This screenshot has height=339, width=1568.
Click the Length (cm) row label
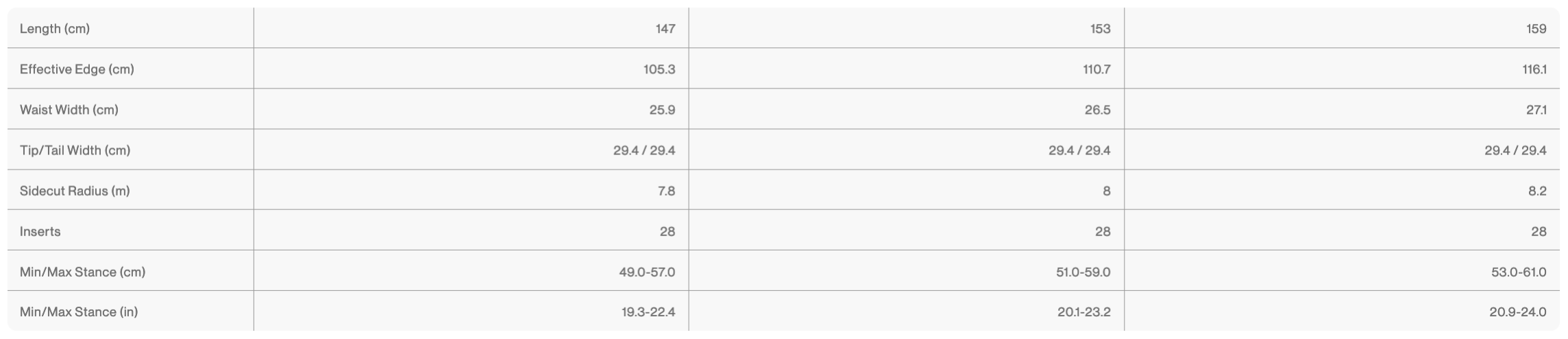pyautogui.click(x=55, y=29)
